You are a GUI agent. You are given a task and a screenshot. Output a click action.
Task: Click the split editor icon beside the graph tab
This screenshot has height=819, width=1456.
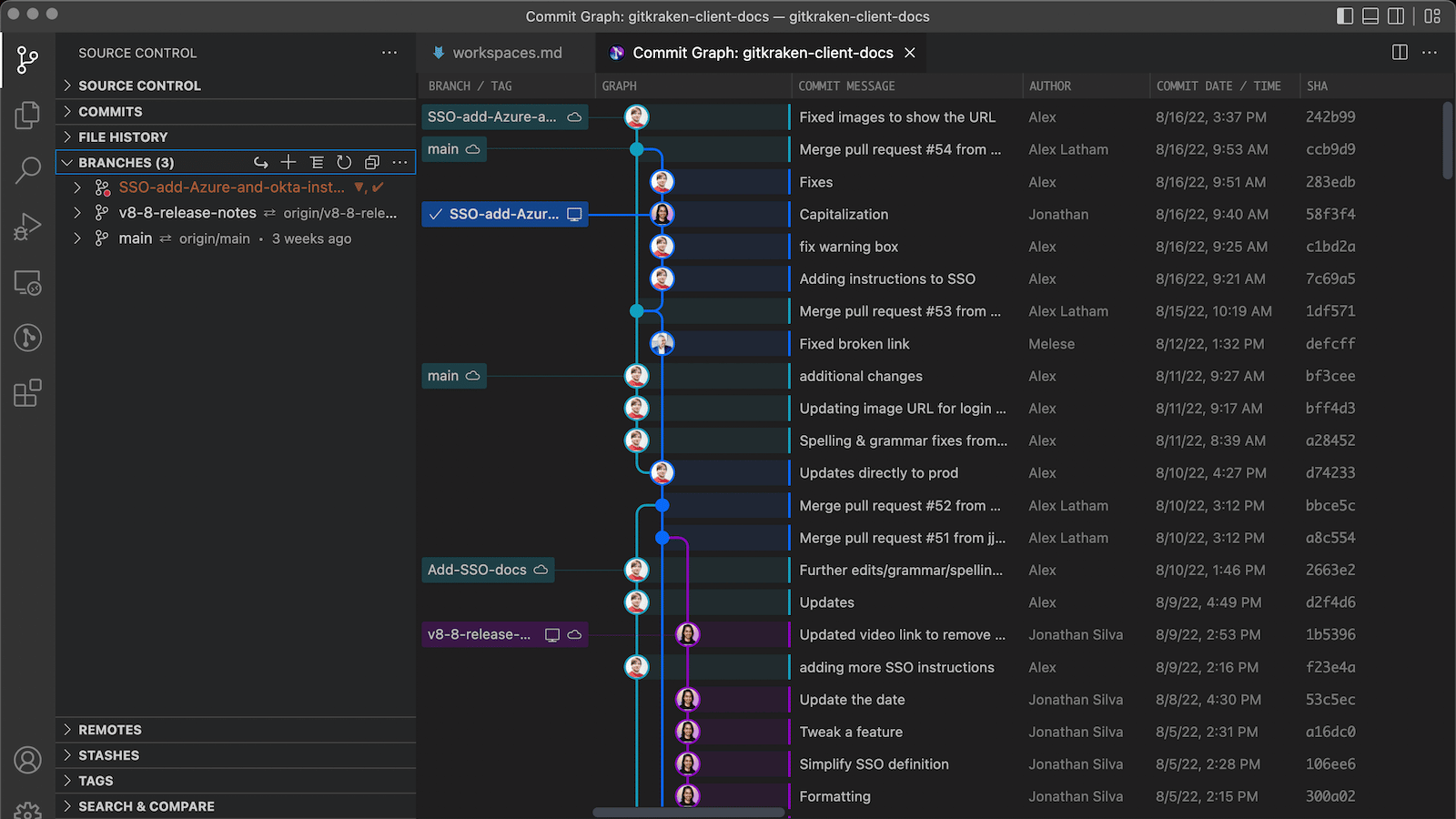(x=1399, y=52)
